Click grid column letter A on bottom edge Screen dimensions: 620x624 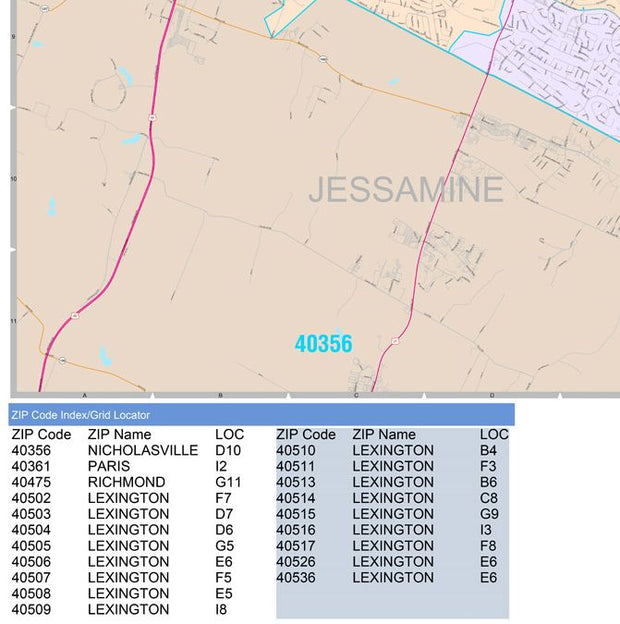click(x=84, y=396)
